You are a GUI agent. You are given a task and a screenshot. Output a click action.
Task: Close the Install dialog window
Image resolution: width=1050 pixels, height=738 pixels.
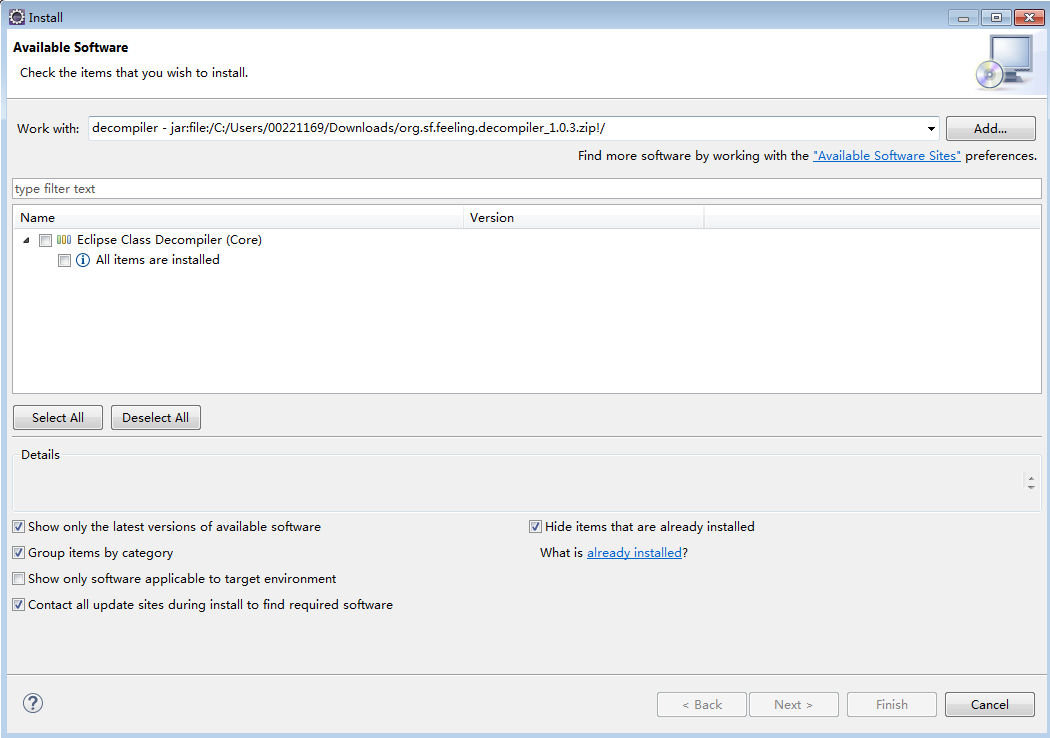pos(1029,17)
